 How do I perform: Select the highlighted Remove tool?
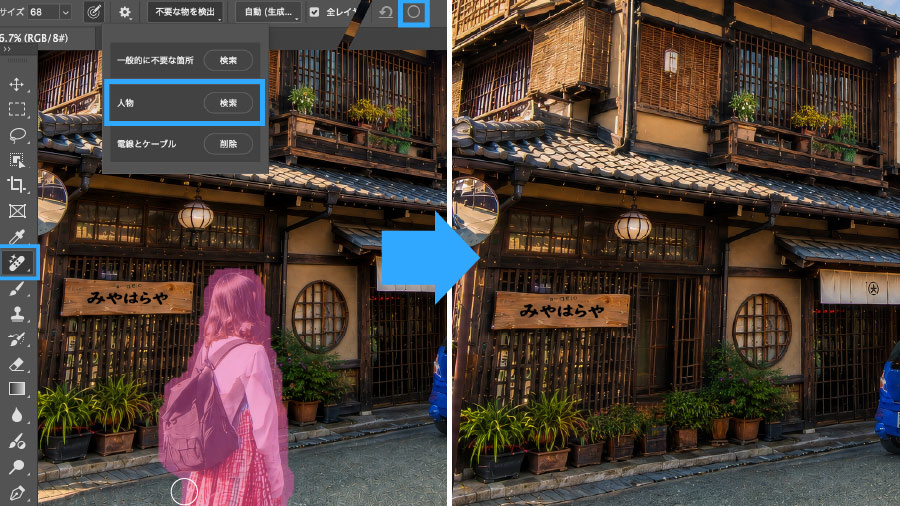[x=18, y=263]
